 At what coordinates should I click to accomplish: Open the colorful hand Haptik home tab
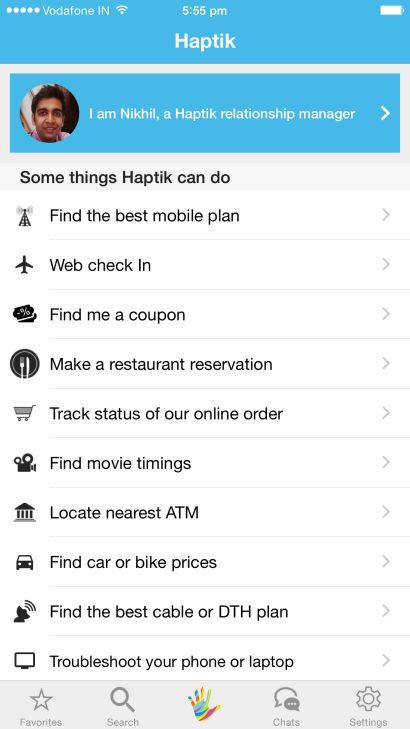tap(205, 705)
